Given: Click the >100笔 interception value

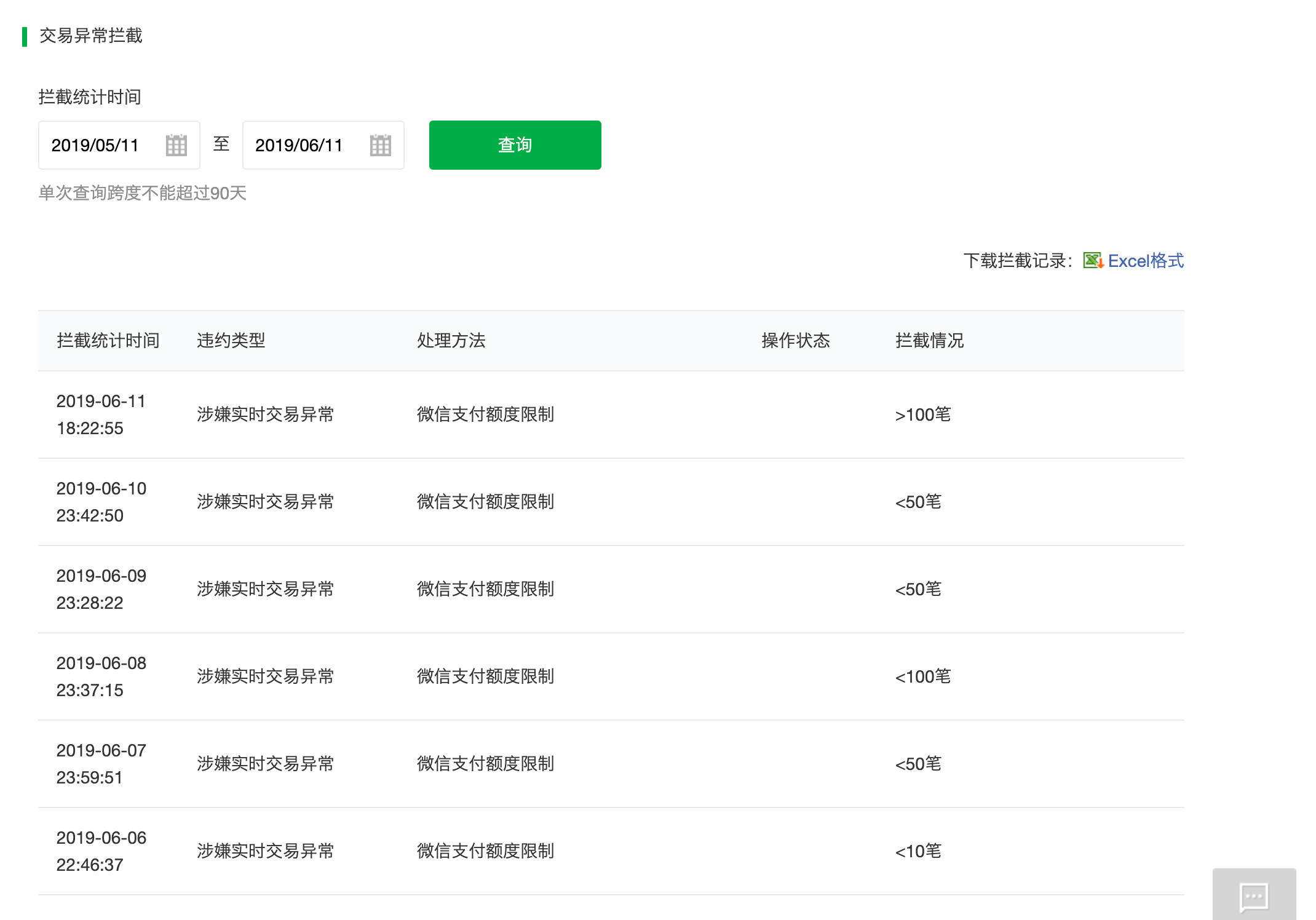Looking at the screenshot, I should (922, 414).
